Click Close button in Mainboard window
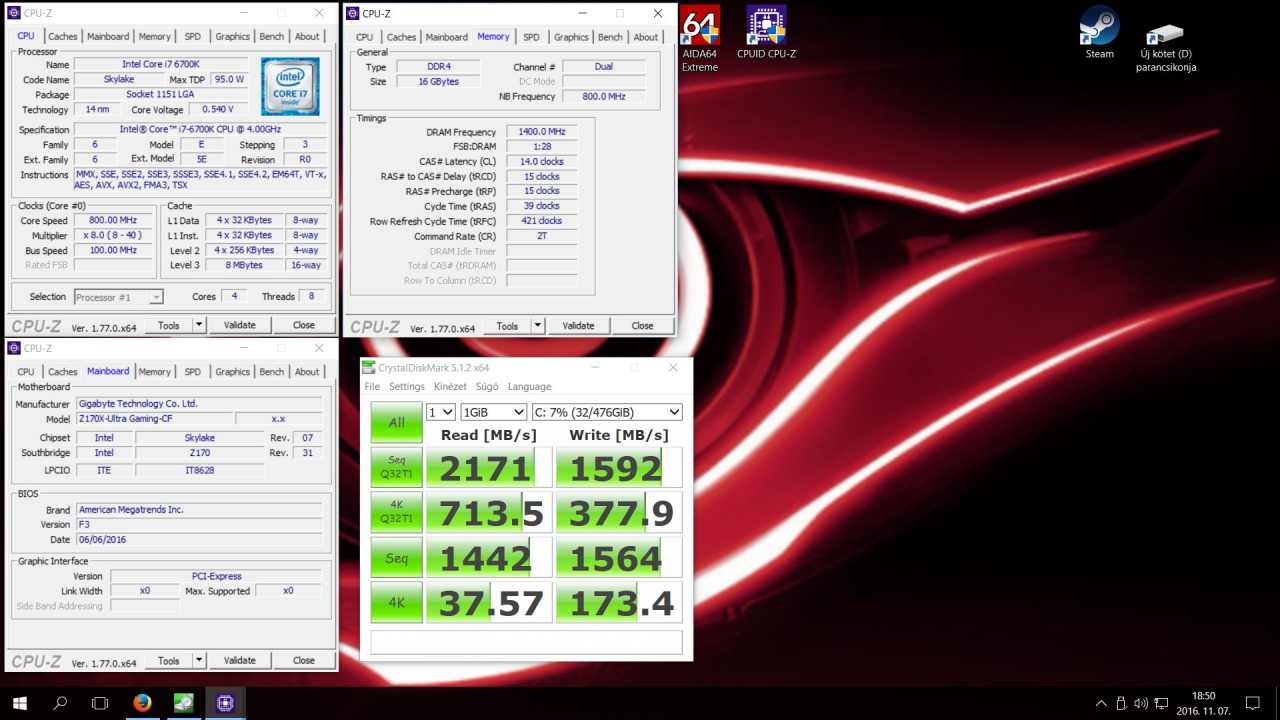1280x720 pixels. (x=304, y=660)
